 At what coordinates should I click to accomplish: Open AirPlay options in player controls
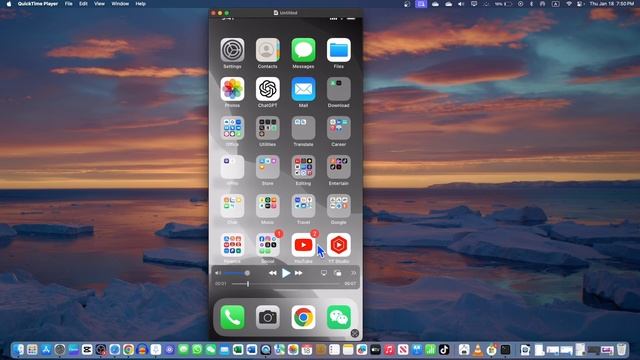coord(324,273)
